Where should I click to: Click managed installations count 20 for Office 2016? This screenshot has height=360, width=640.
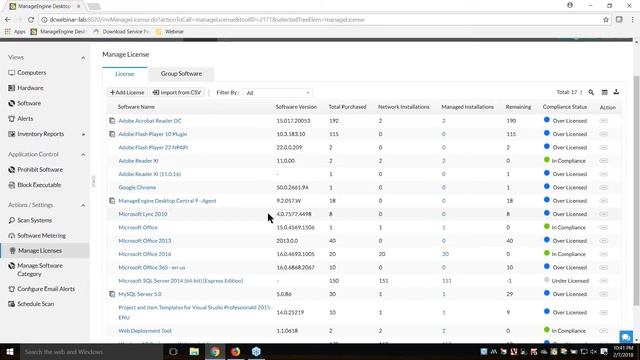click(x=445, y=254)
